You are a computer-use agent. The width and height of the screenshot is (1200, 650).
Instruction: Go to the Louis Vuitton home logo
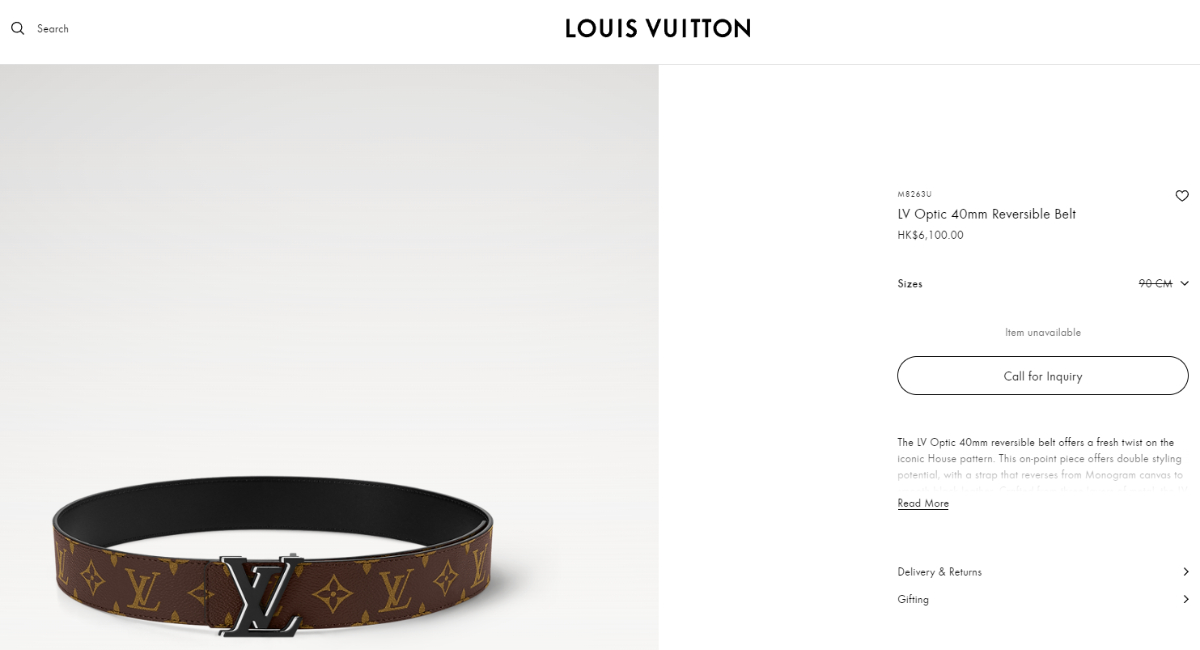[x=658, y=28]
